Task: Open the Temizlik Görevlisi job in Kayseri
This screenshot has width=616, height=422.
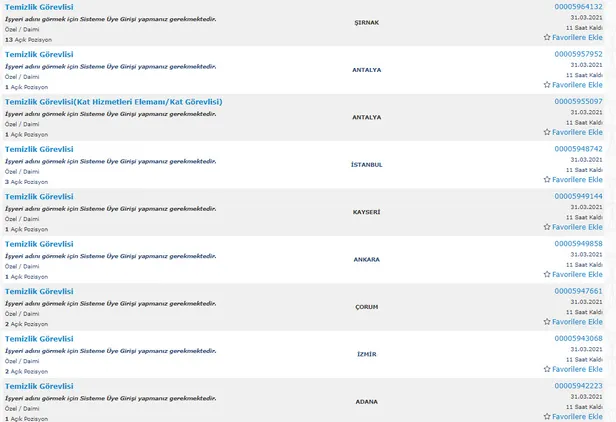Action: click(x=39, y=197)
